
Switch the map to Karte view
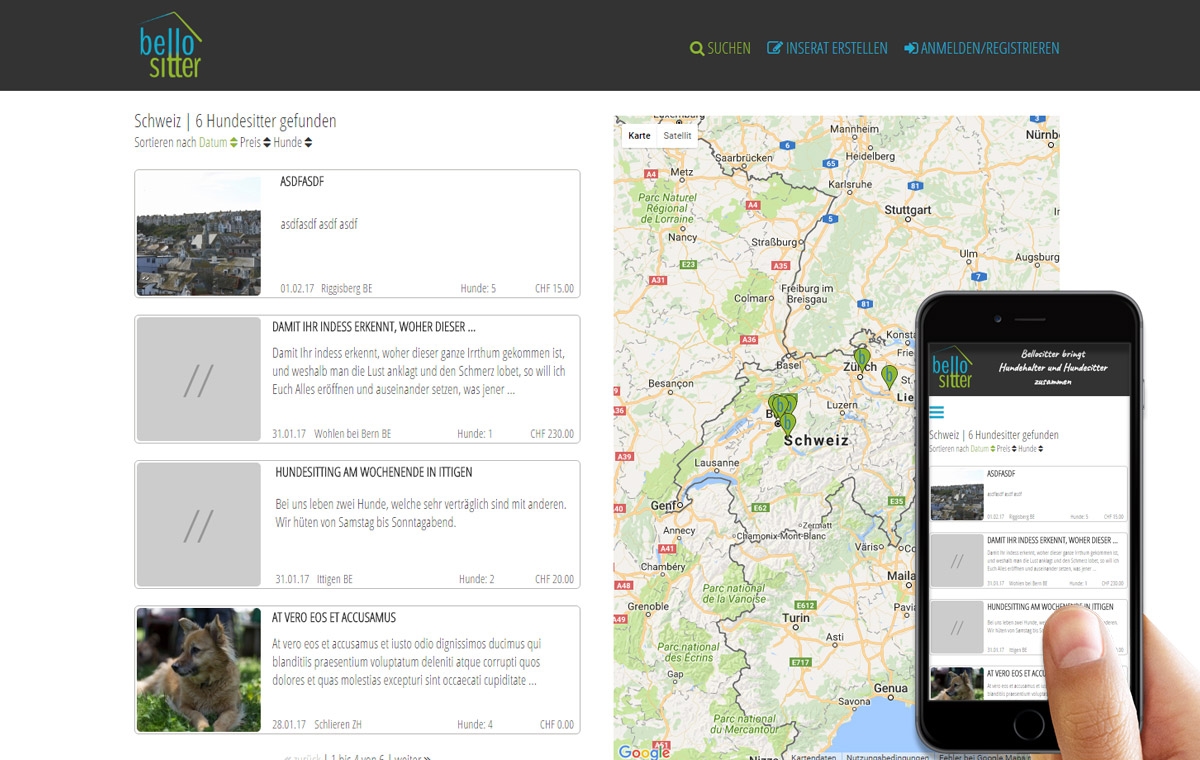(x=639, y=135)
